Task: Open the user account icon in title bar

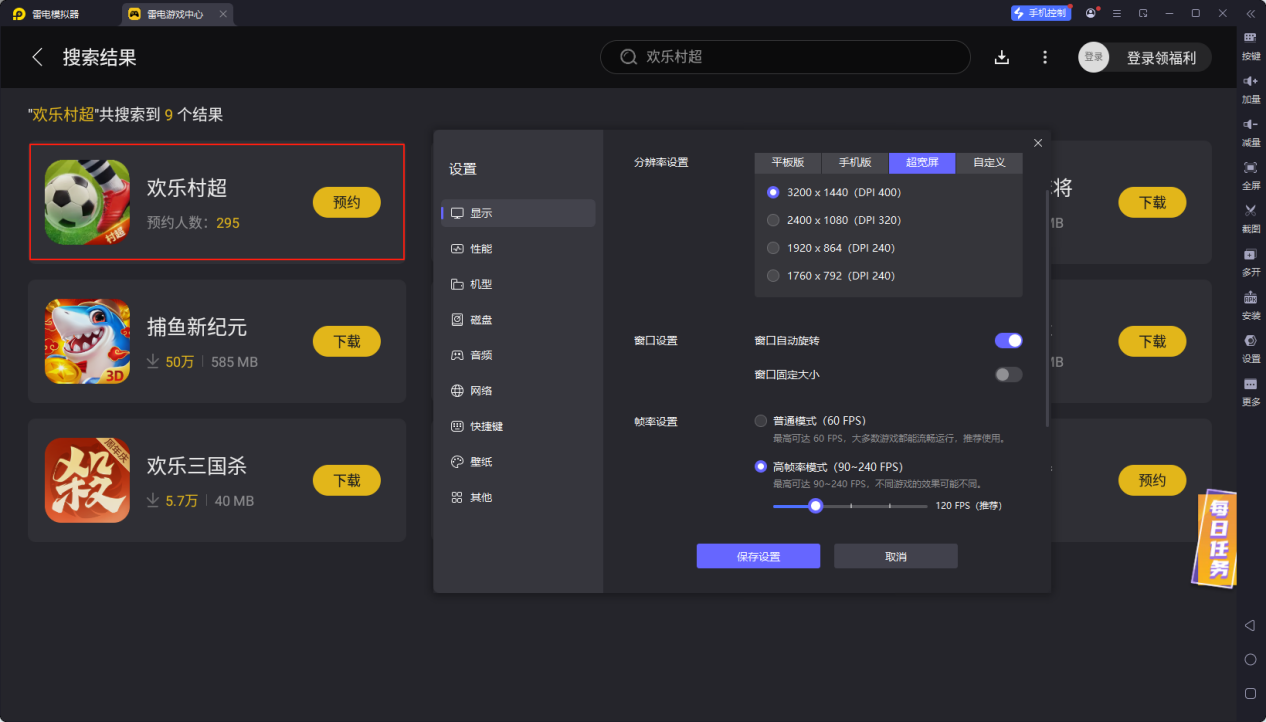Action: [x=1090, y=13]
